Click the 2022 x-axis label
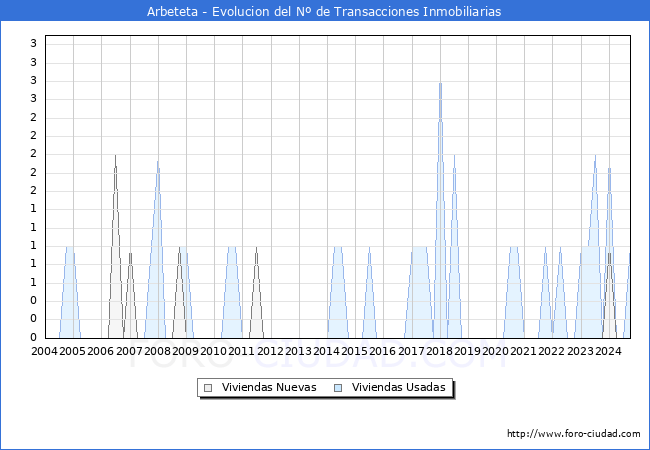The height and width of the screenshot is (450, 650). pos(551,351)
